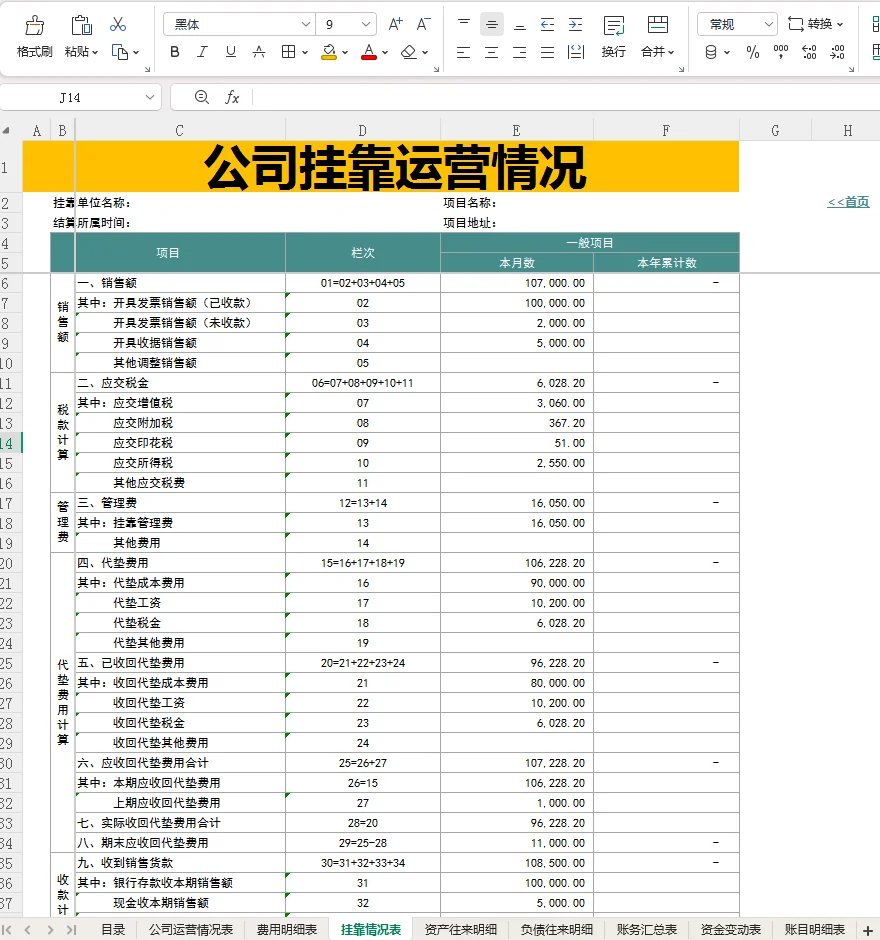Screen dimensions: 880x940
Task: Click the Wrap Text (换行) button
Action: point(614,37)
